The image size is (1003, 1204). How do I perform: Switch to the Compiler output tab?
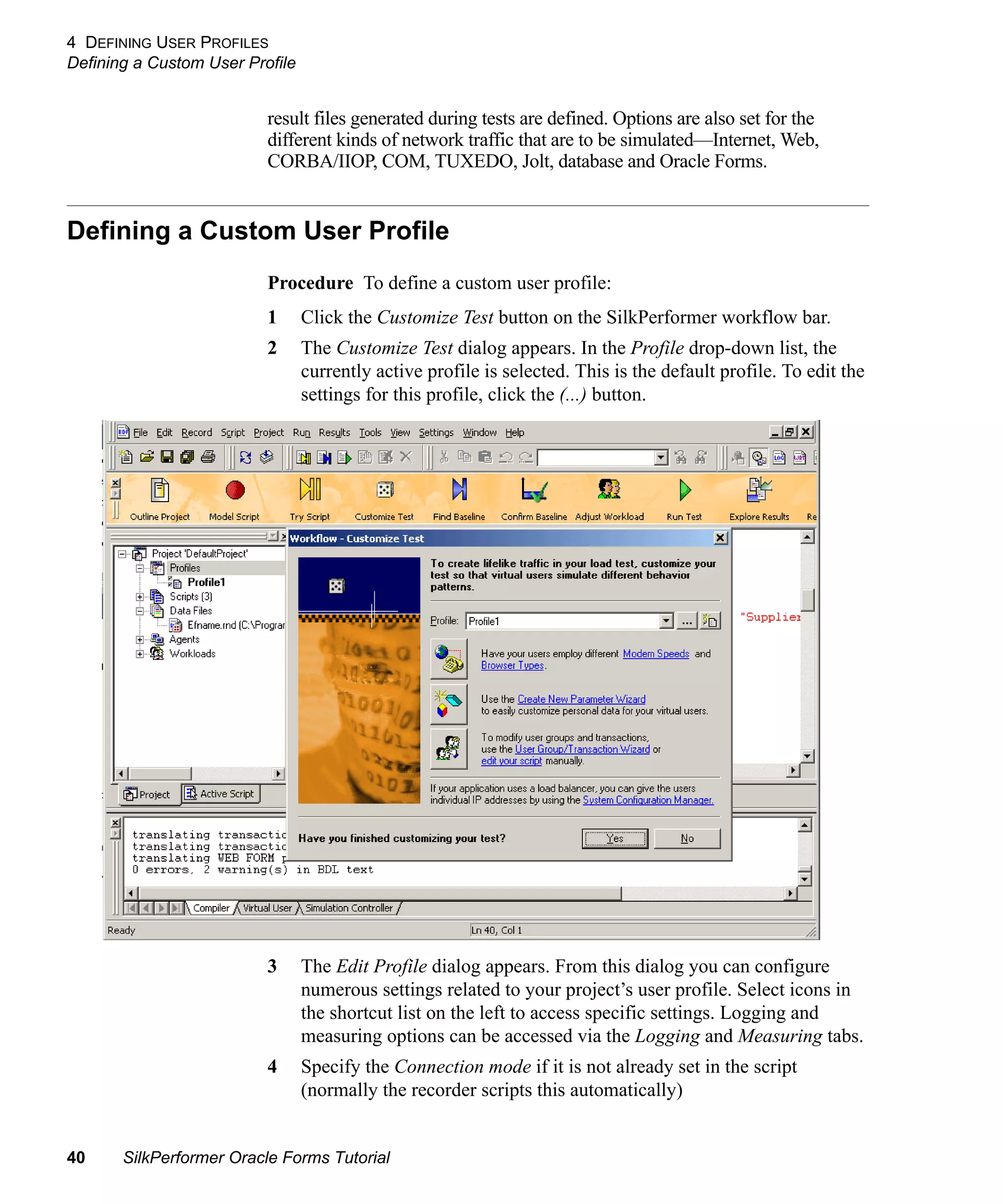(211, 908)
